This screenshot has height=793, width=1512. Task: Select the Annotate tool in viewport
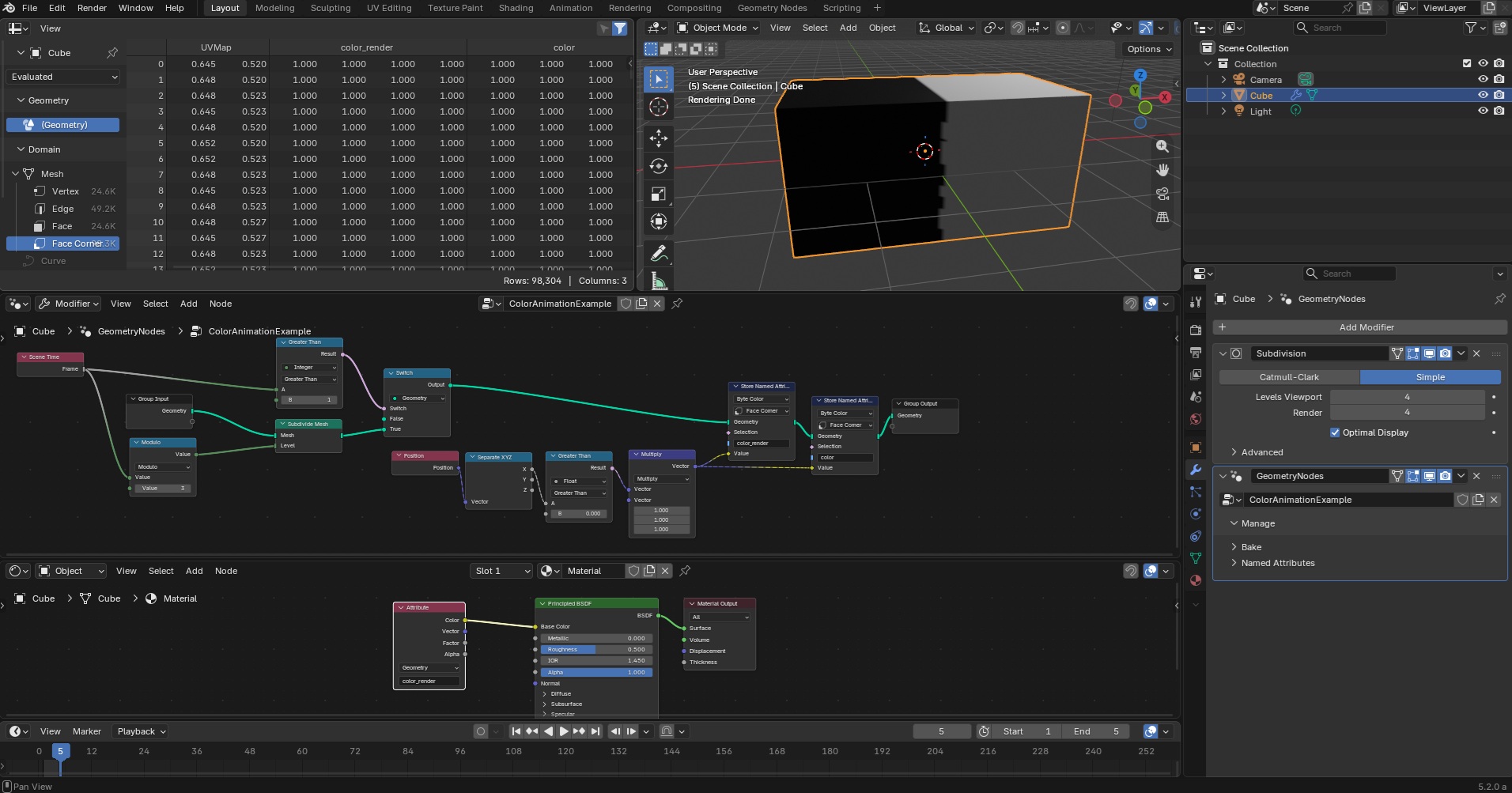pyautogui.click(x=659, y=253)
